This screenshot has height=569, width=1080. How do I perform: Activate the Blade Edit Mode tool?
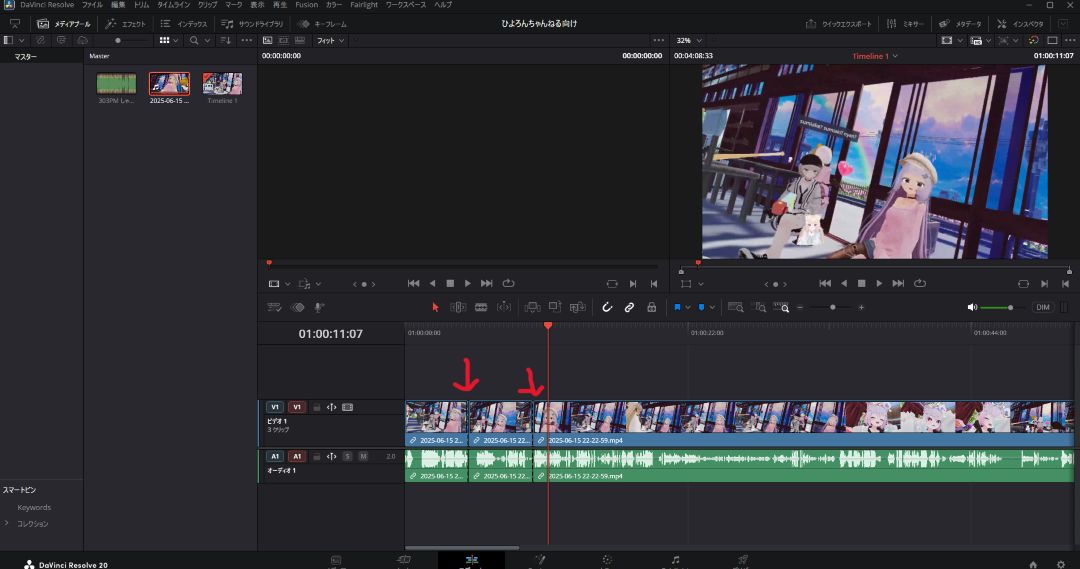click(481, 308)
